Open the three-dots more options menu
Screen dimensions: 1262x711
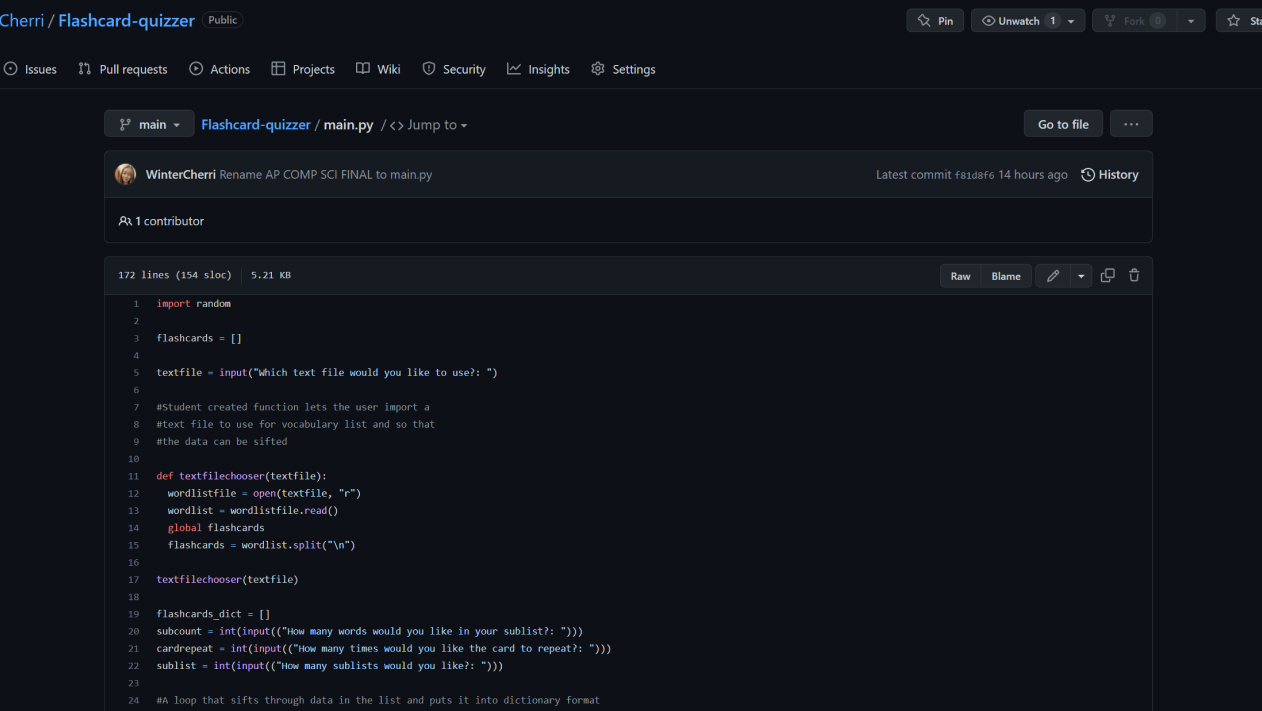(x=1131, y=124)
